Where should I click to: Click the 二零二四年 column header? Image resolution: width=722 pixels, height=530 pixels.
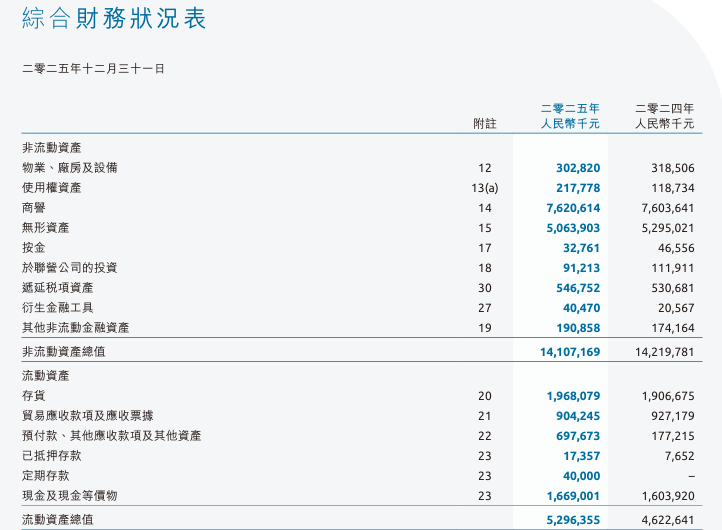(664, 109)
